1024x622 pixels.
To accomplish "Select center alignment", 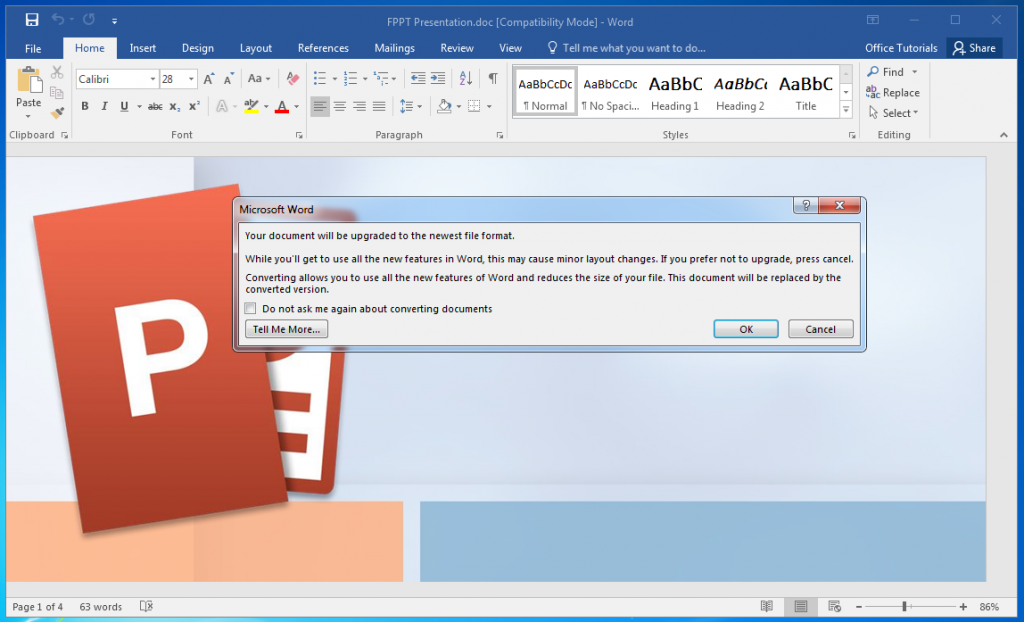I will pos(340,106).
